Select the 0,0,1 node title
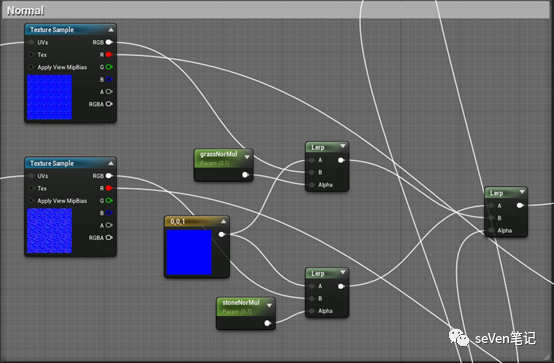The height and width of the screenshot is (363, 554). coord(177,222)
